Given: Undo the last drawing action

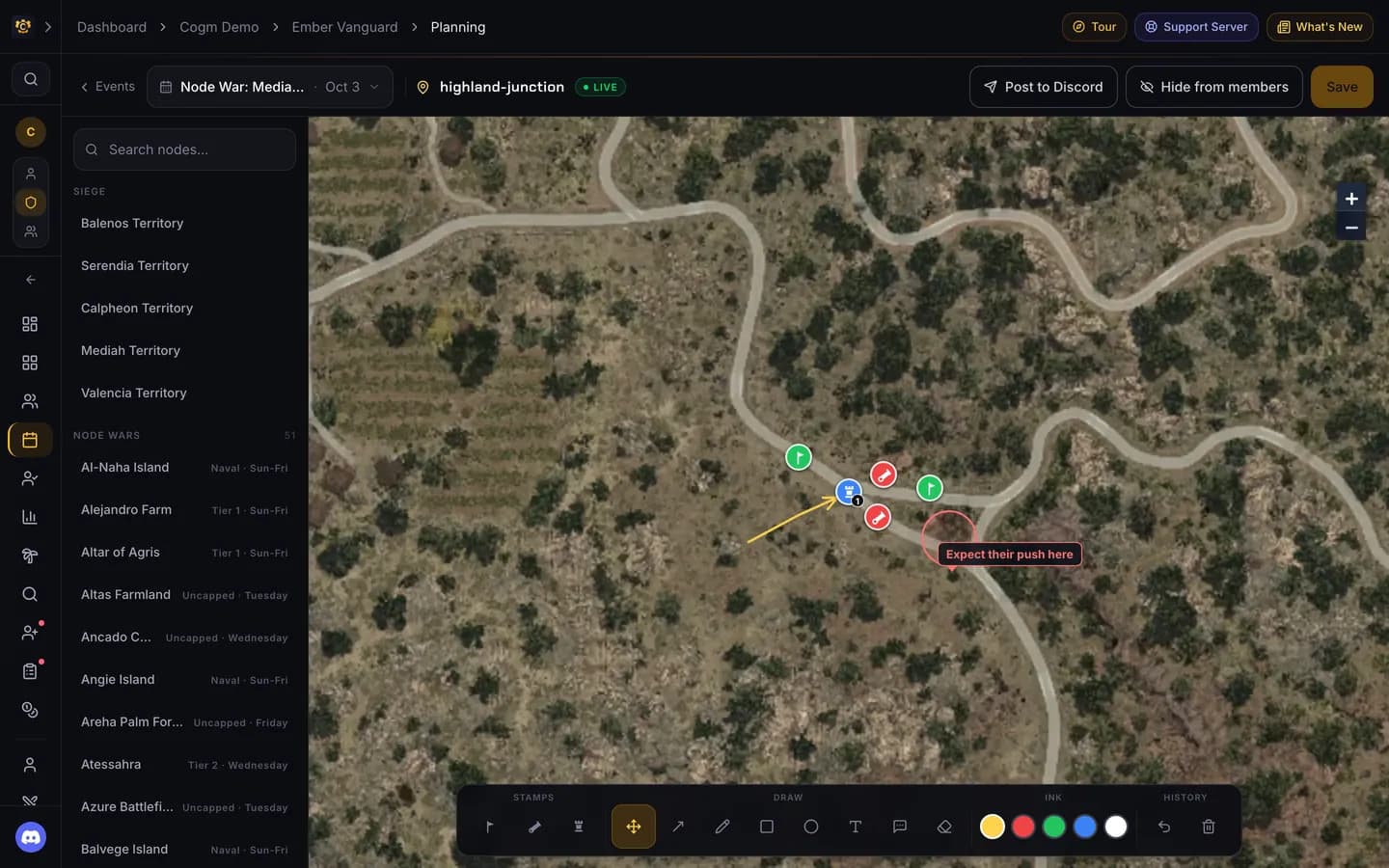Looking at the screenshot, I should [1164, 827].
